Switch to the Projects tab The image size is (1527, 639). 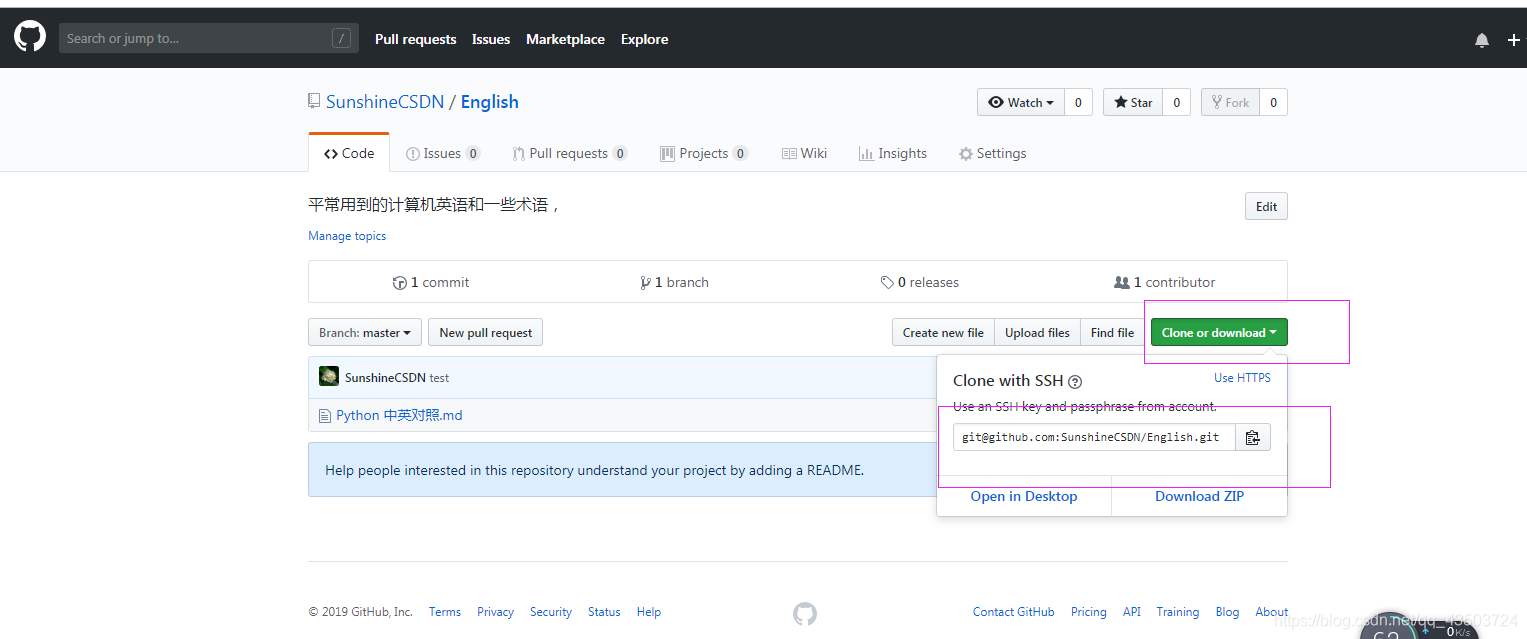[x=704, y=153]
